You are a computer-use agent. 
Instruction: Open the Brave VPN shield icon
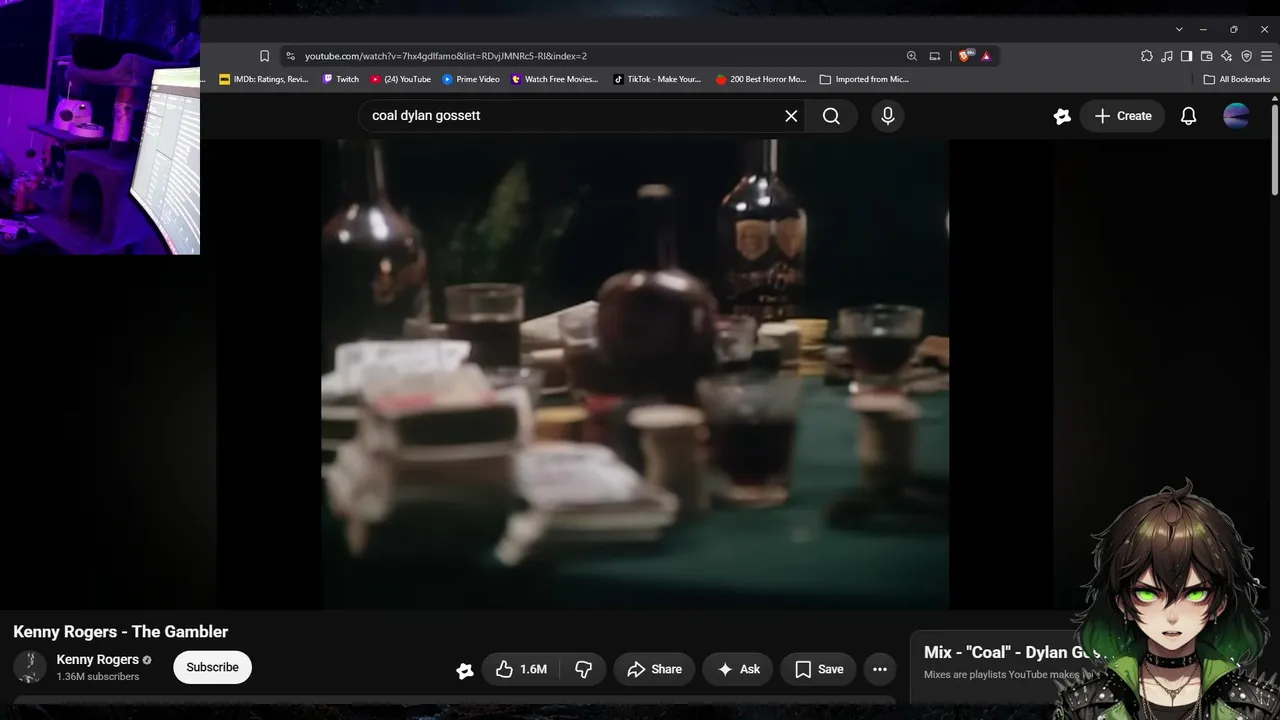pyautogui.click(x=1246, y=56)
